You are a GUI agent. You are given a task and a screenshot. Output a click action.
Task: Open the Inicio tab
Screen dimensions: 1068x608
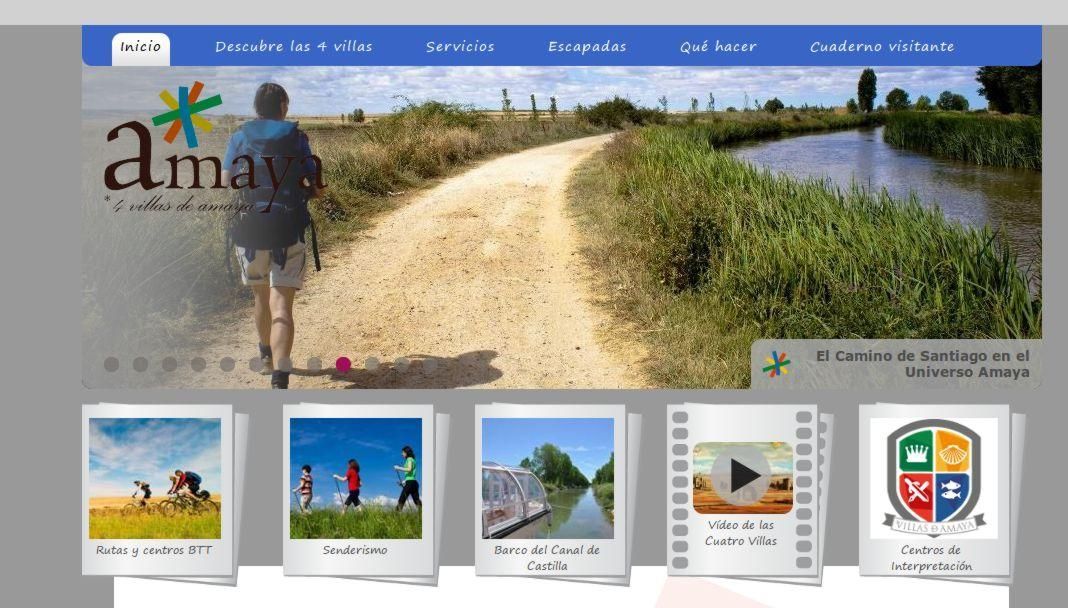pyautogui.click(x=141, y=48)
